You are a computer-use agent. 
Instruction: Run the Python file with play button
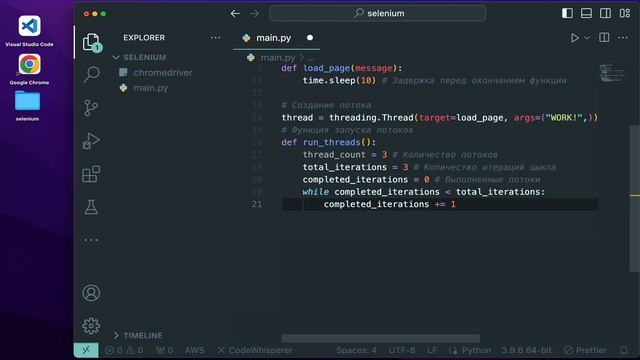click(x=575, y=38)
